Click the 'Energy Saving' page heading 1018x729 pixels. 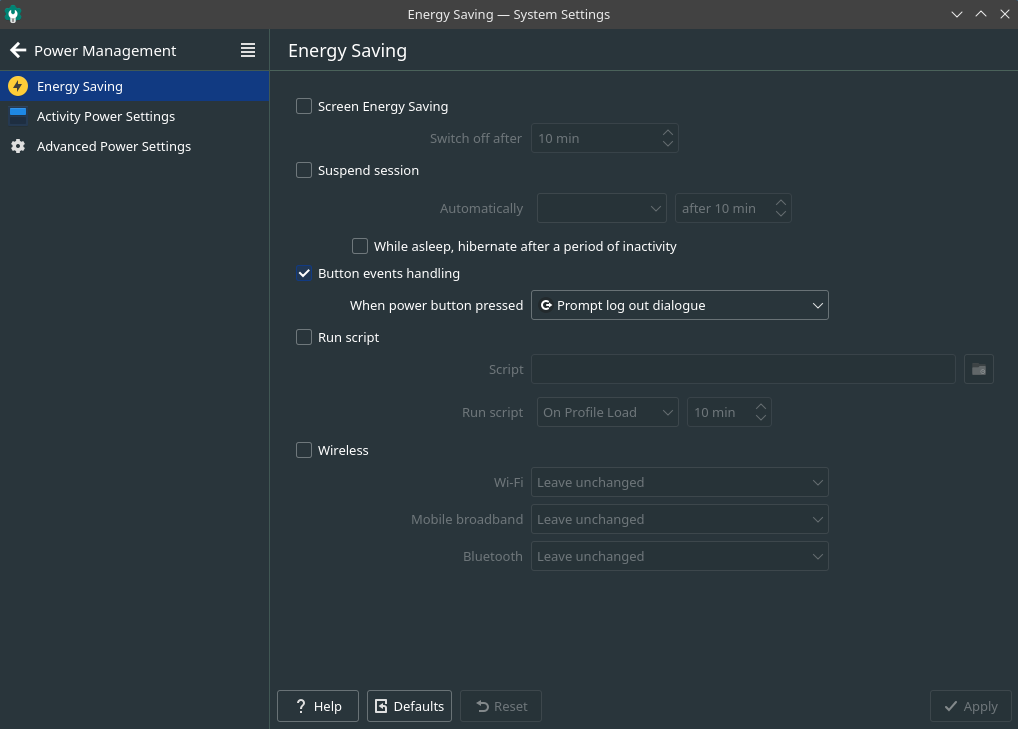tap(347, 51)
